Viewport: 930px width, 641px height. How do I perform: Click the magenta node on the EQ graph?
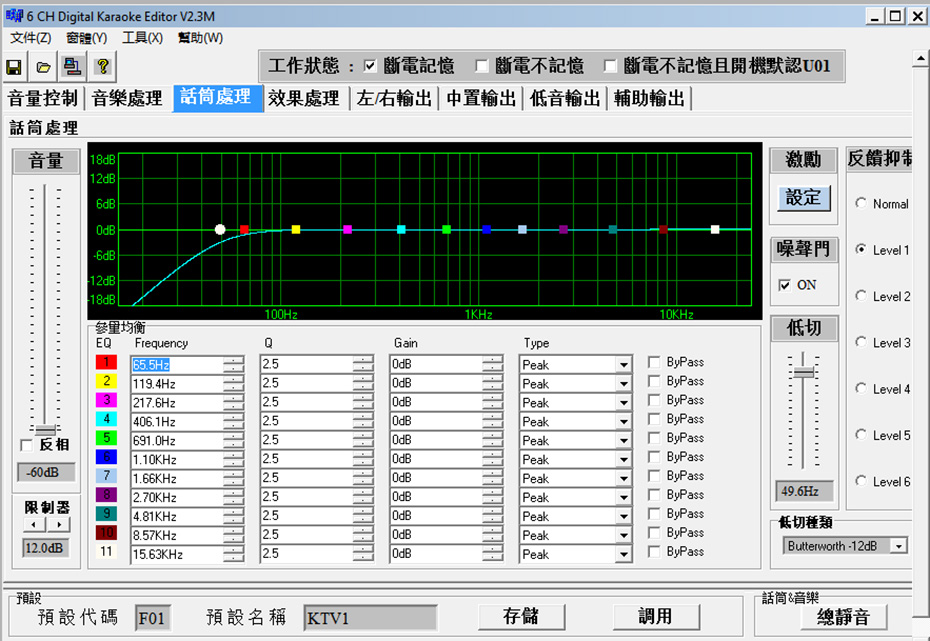click(x=348, y=229)
